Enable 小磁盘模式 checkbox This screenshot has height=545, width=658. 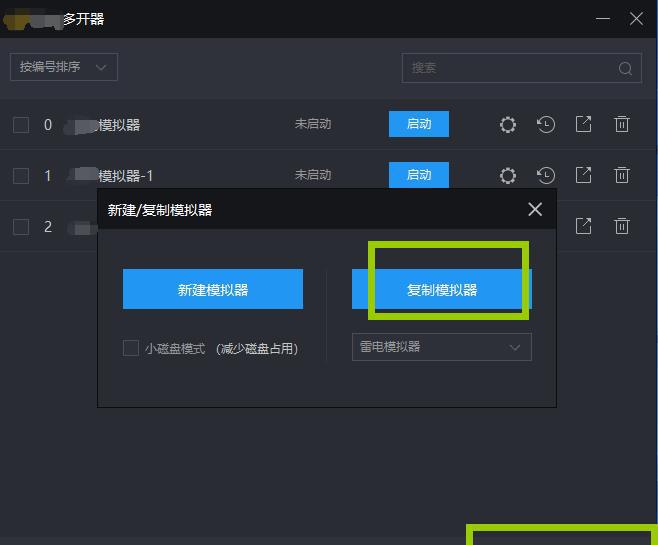(131, 348)
